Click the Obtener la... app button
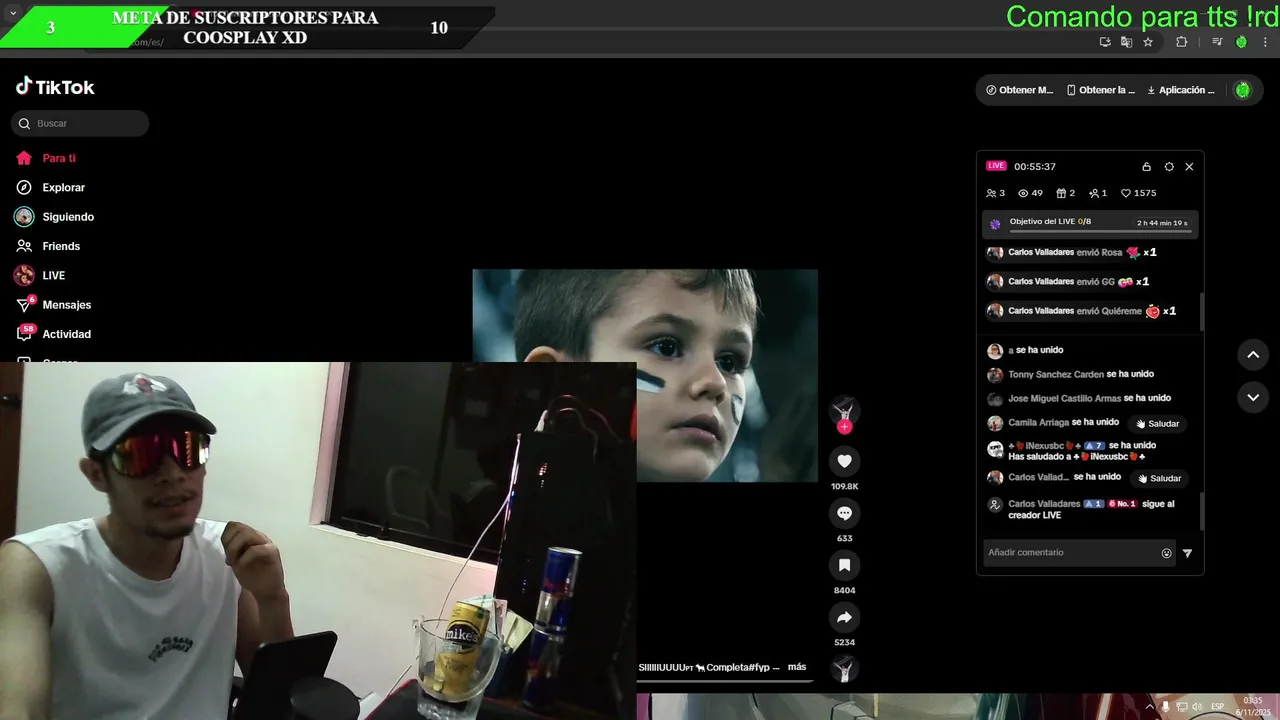The width and height of the screenshot is (1280, 720). (1100, 90)
